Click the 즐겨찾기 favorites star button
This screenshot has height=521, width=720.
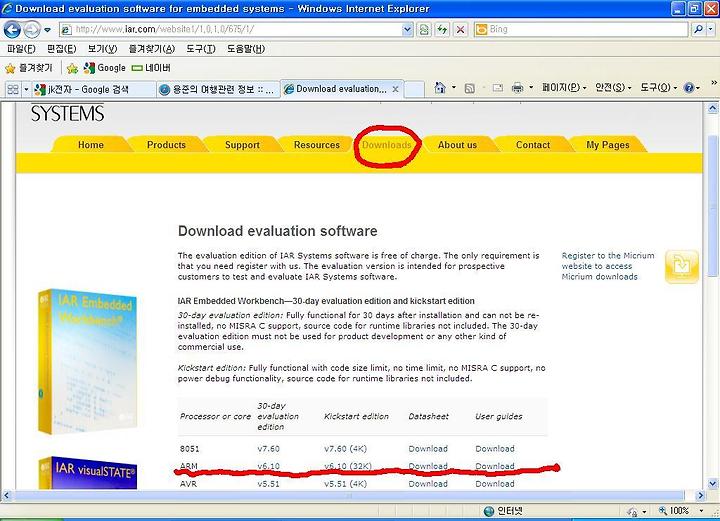28,68
